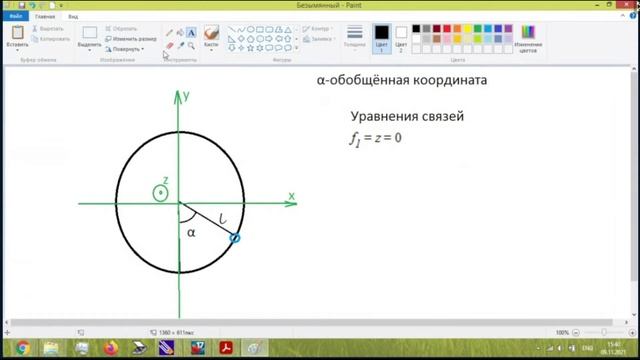This screenshot has height=360, width=640.
Task: Choose the six-point star shape
Action: point(260,48)
